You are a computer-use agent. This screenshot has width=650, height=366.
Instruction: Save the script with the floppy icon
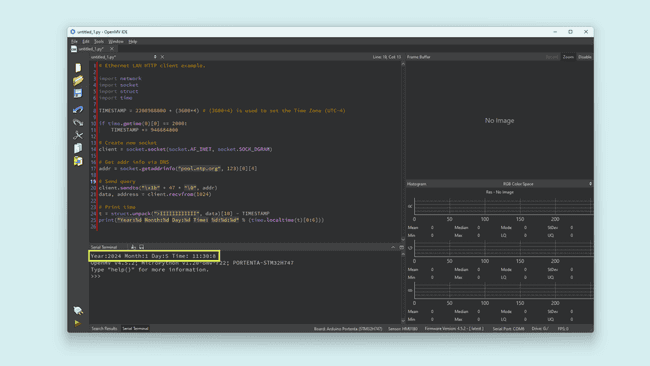[x=78, y=93]
